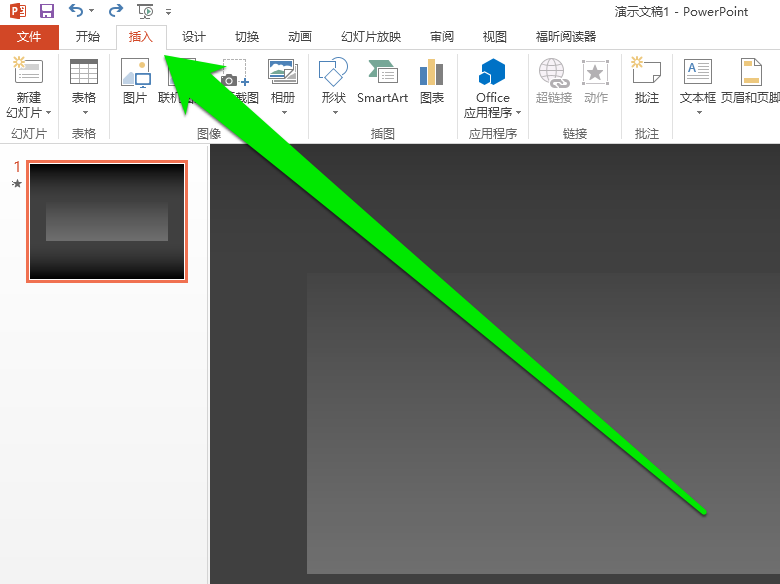Switch to the 开始 tab
780x584 pixels.
tap(88, 37)
